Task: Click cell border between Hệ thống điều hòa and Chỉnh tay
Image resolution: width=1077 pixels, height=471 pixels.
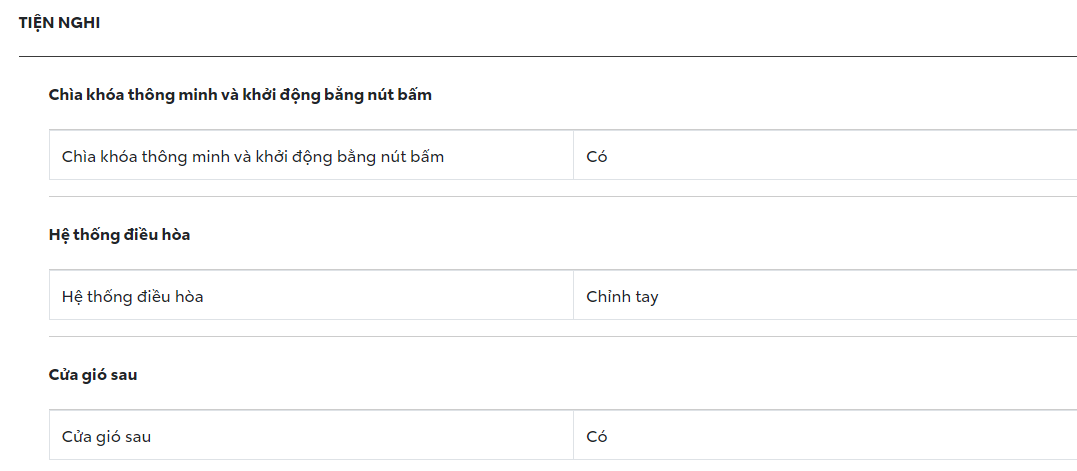Action: (x=573, y=296)
